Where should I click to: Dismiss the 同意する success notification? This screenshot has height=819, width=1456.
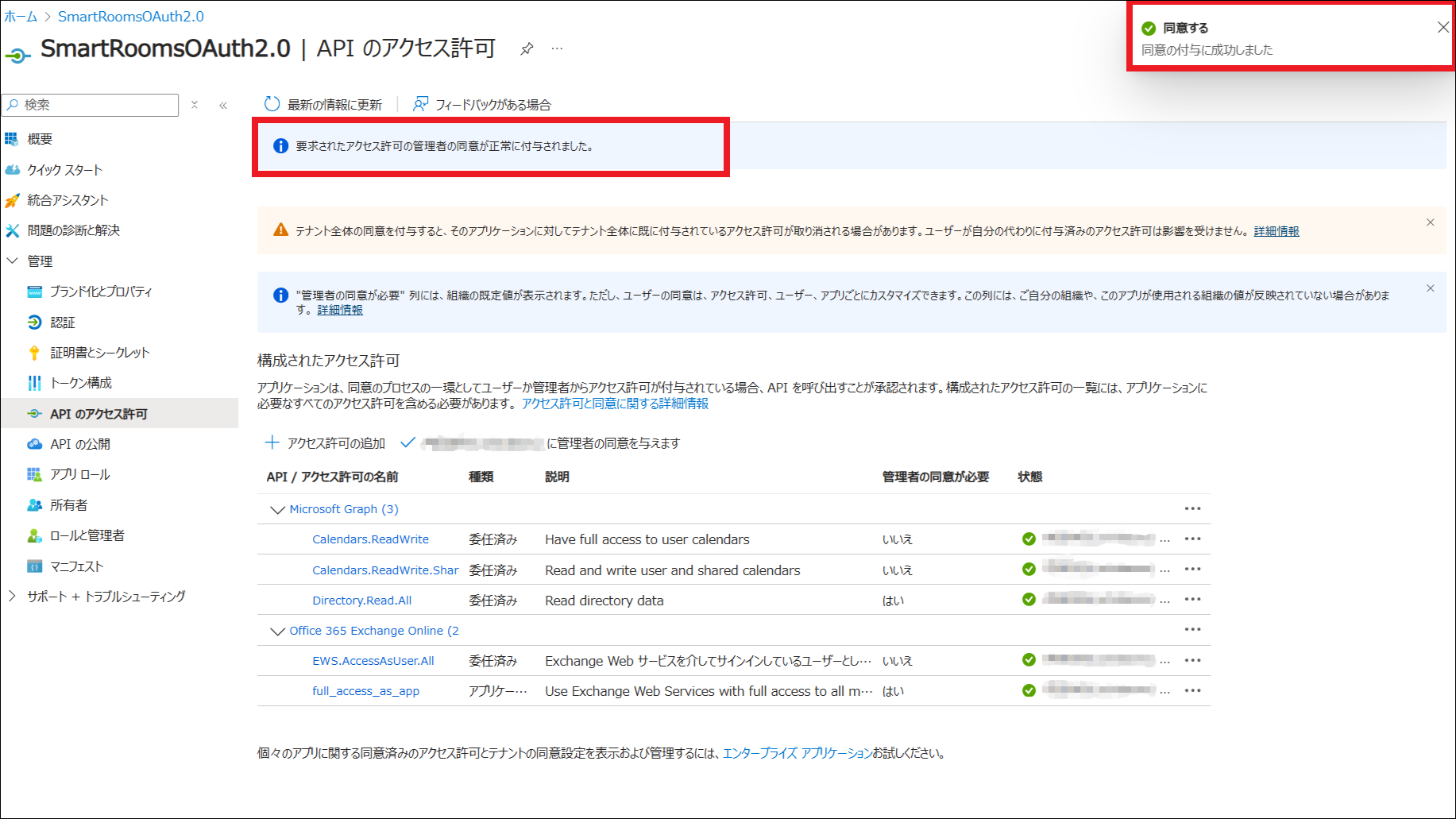click(x=1442, y=28)
